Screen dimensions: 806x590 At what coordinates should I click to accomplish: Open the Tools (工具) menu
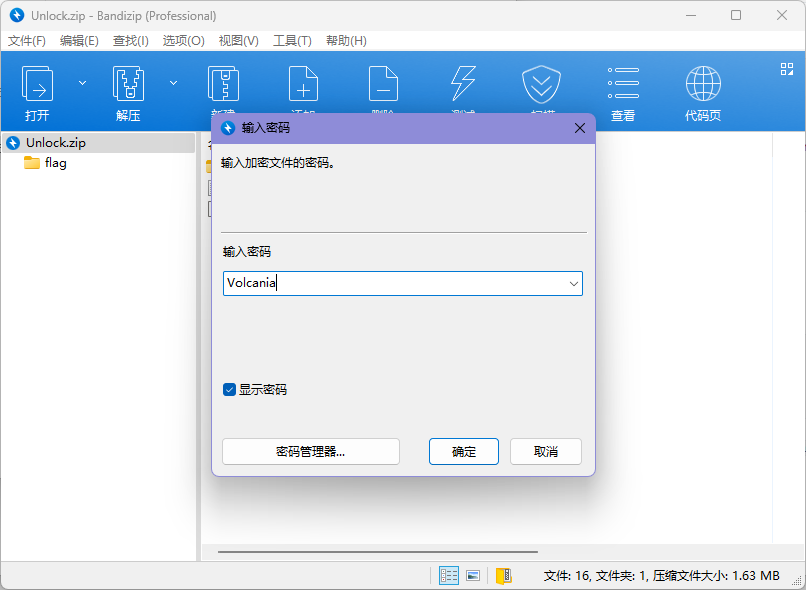click(292, 41)
